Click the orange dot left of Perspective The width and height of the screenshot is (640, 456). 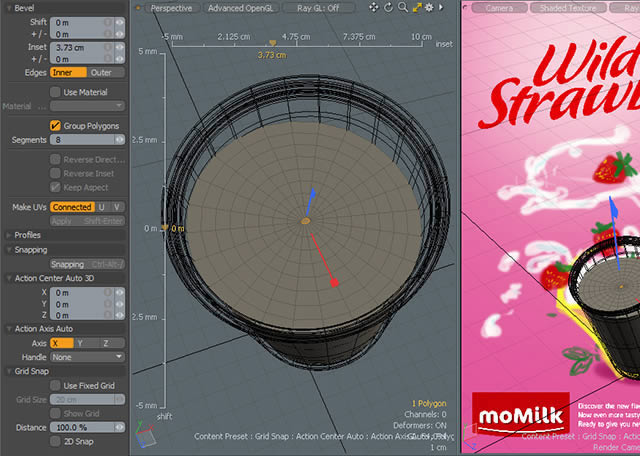[x=138, y=8]
